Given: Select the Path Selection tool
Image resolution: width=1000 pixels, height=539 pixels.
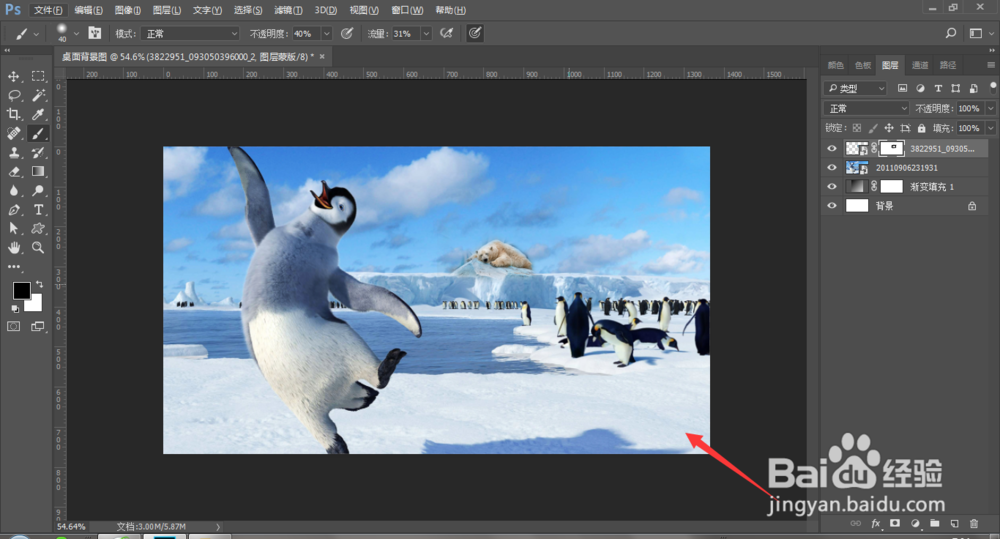Looking at the screenshot, I should coord(13,228).
